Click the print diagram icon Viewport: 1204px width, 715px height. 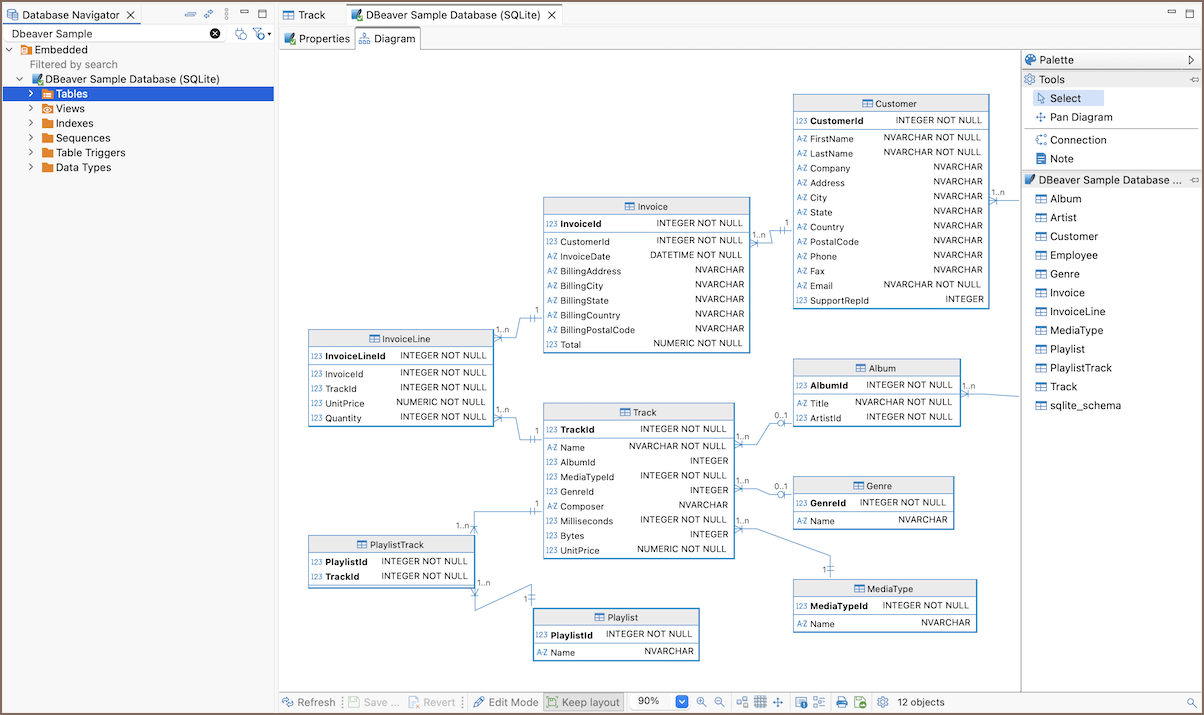[x=842, y=702]
